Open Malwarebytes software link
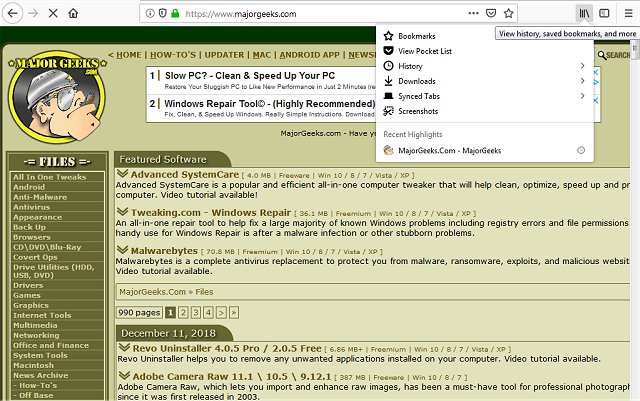The height and width of the screenshot is (401, 640). pos(164,250)
